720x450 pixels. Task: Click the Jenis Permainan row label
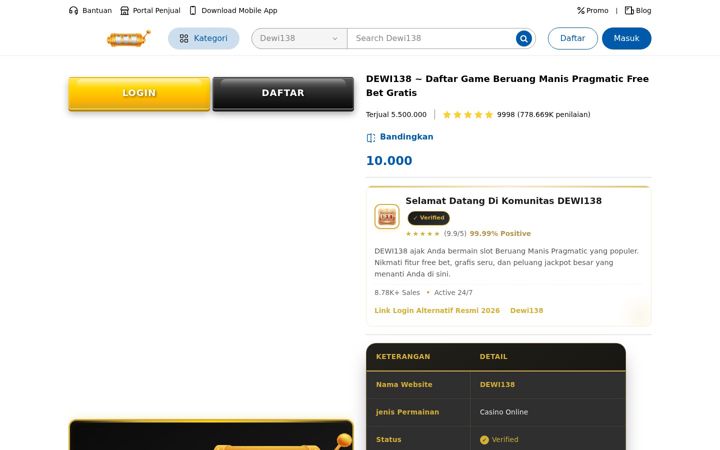407,412
